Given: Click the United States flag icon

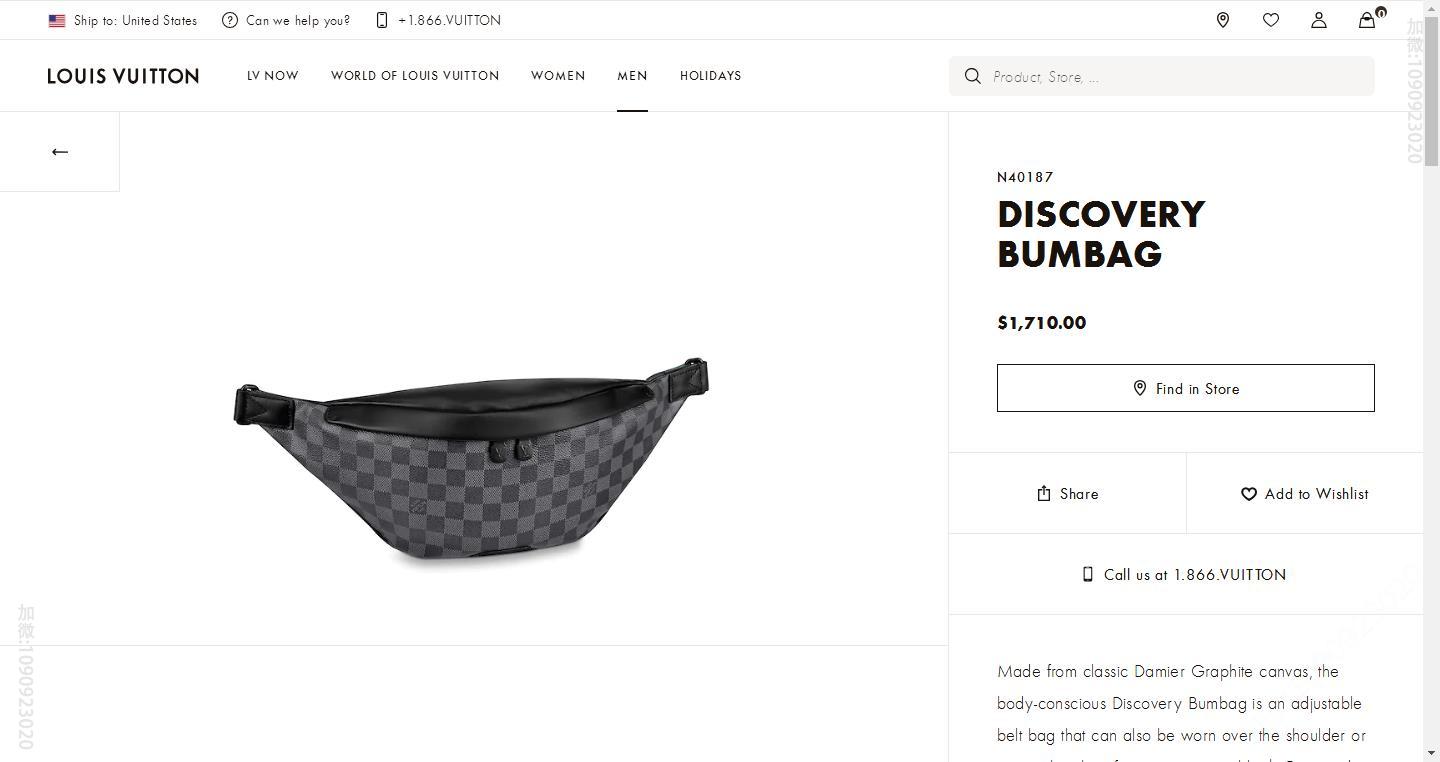Looking at the screenshot, I should [57, 20].
